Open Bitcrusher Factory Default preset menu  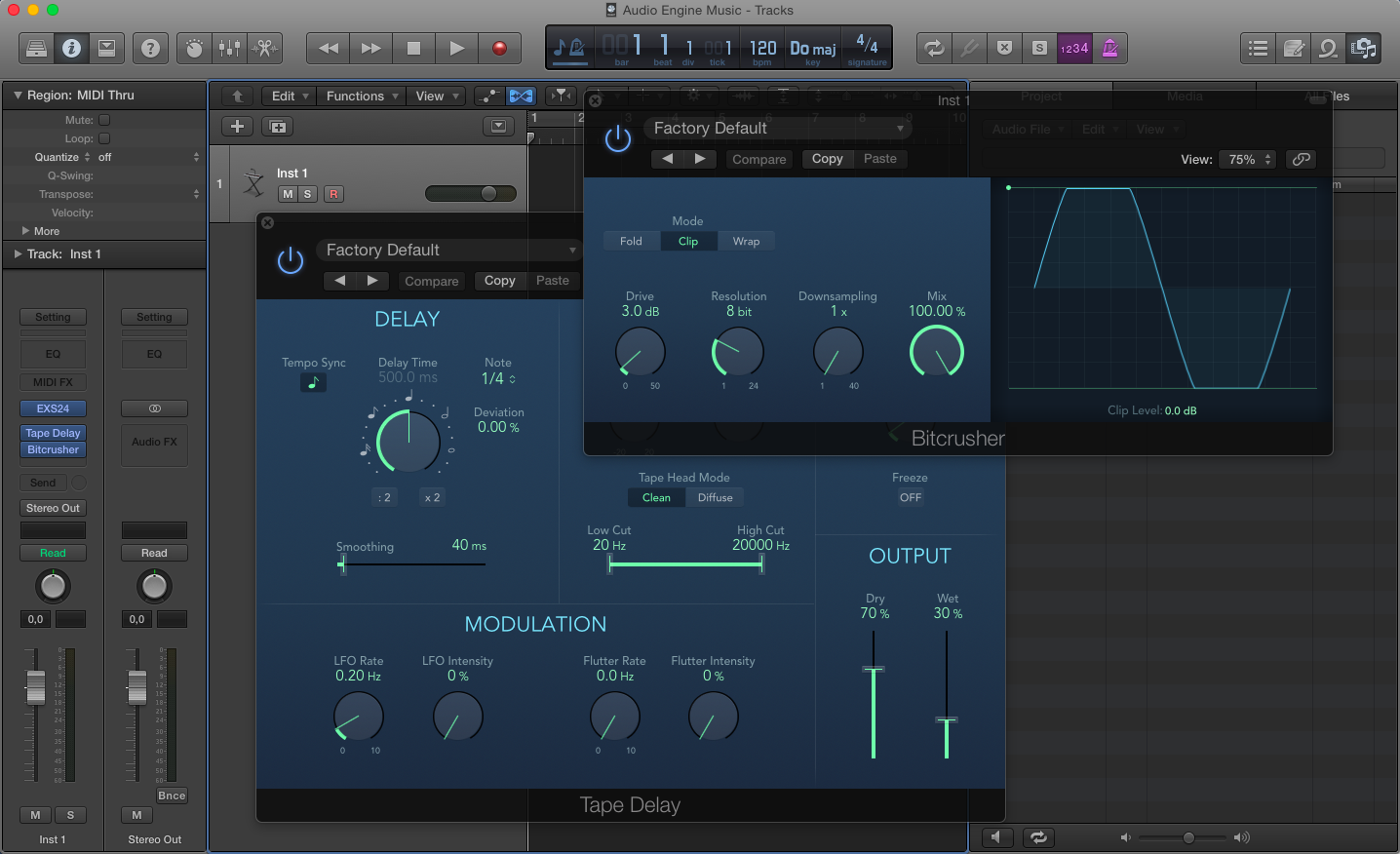tap(777, 129)
